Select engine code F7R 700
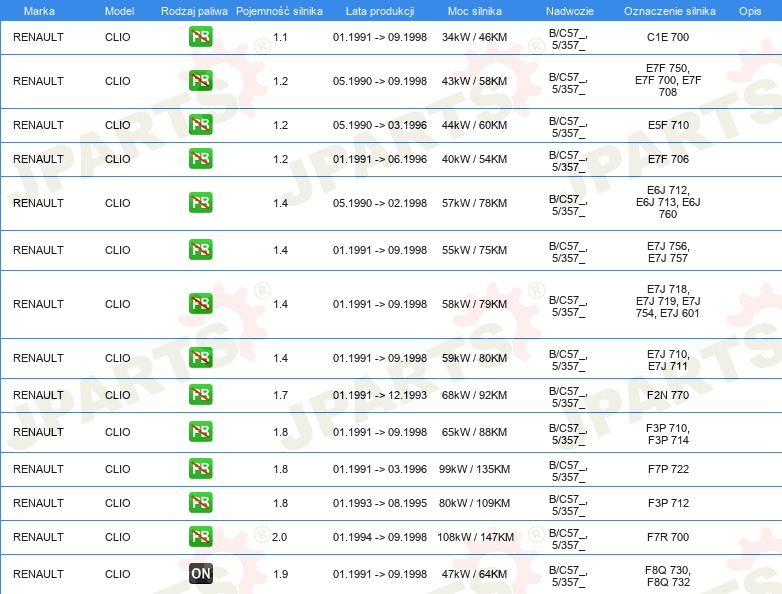782x594 pixels. [668, 537]
